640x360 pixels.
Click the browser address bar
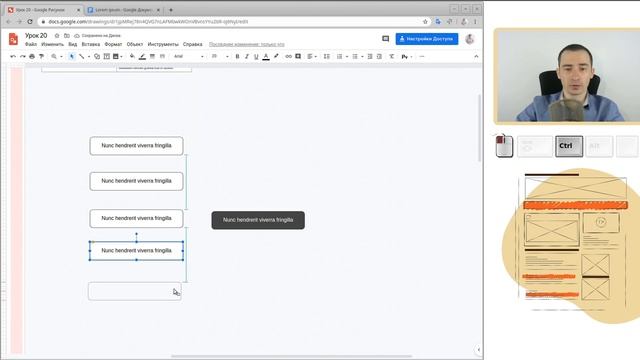point(235,22)
